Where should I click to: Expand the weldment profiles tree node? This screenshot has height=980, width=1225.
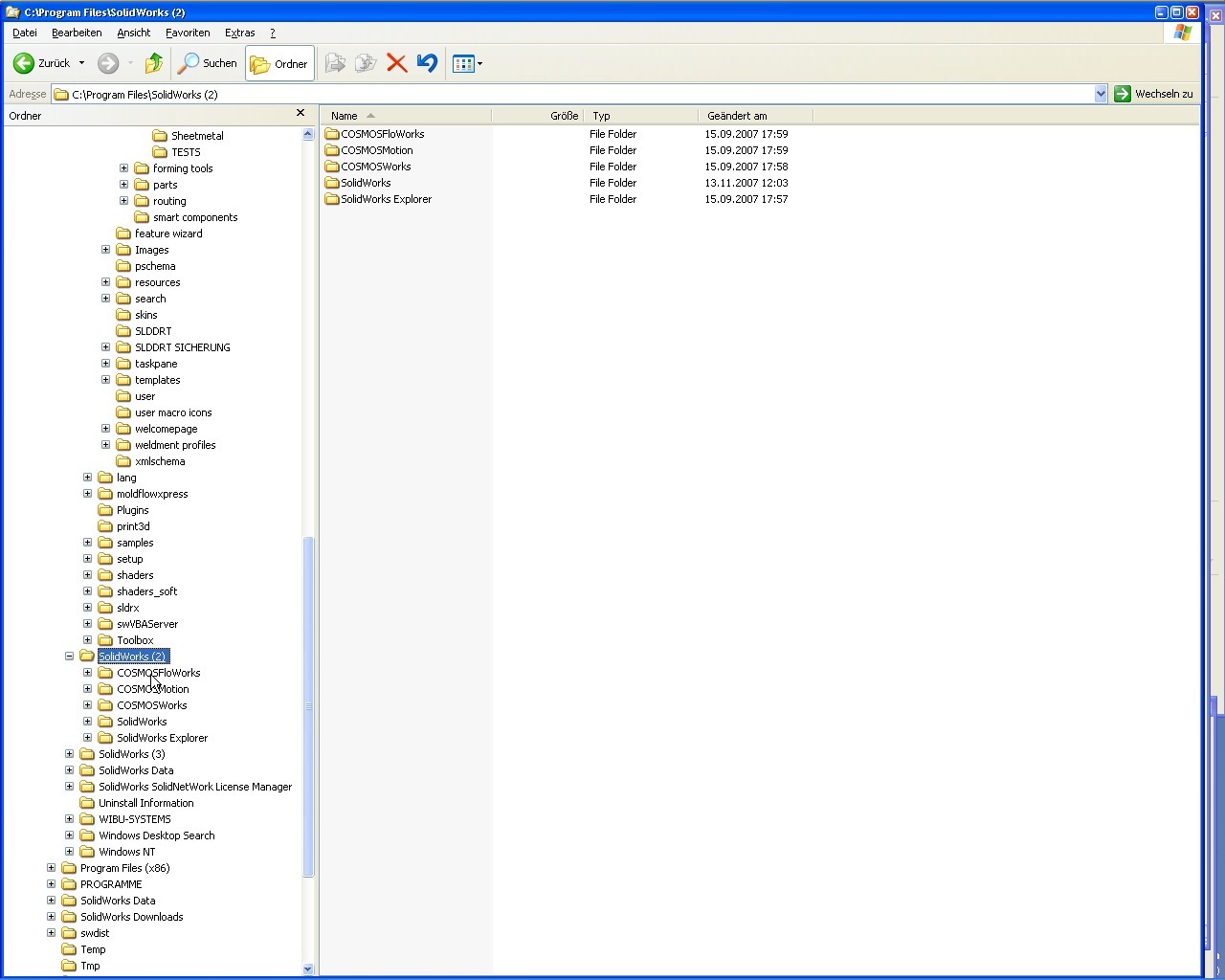105,445
